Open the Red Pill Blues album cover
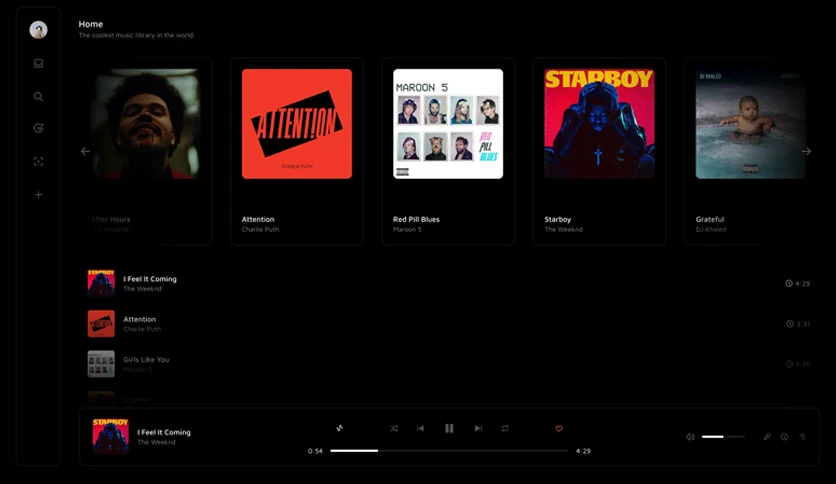Viewport: 836px width, 484px height. click(448, 124)
